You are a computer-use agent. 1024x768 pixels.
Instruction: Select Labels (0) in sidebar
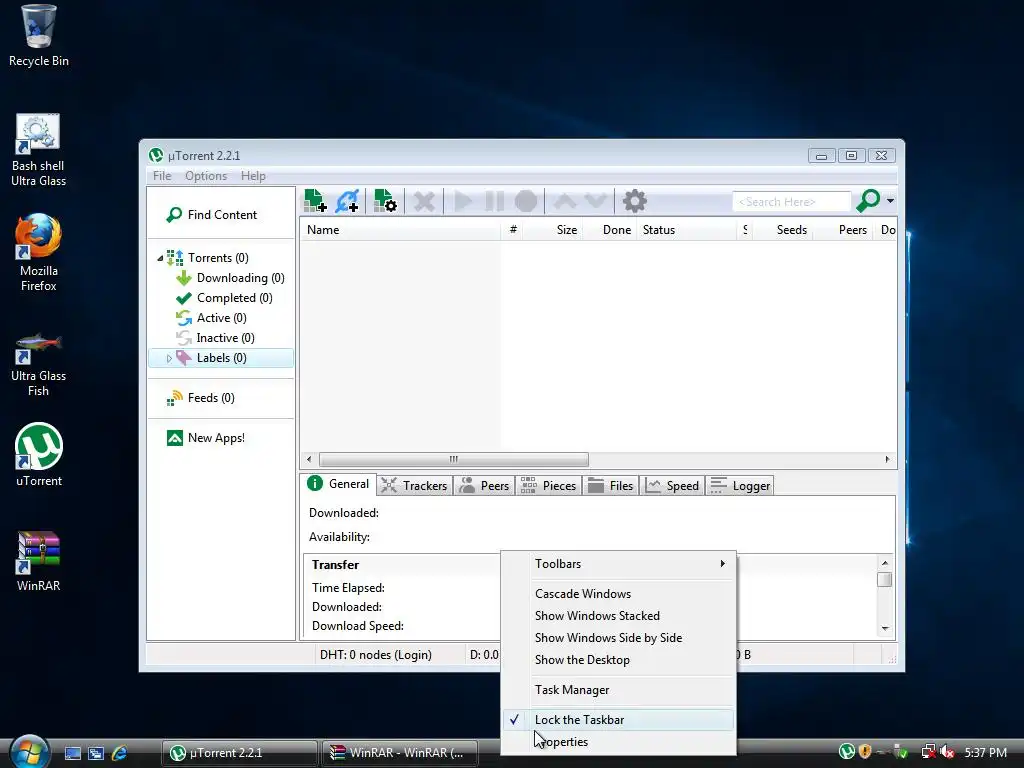pos(221,358)
